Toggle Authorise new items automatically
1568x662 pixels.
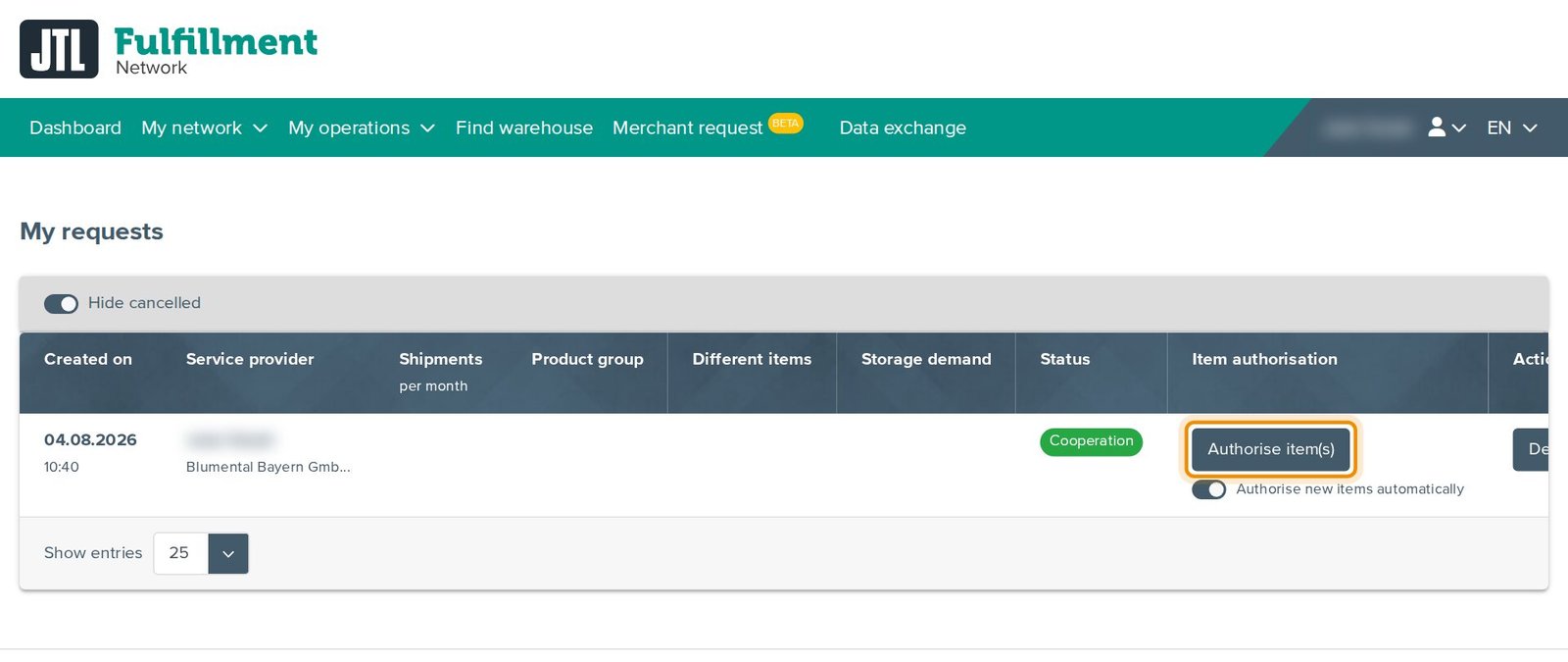click(x=1208, y=489)
